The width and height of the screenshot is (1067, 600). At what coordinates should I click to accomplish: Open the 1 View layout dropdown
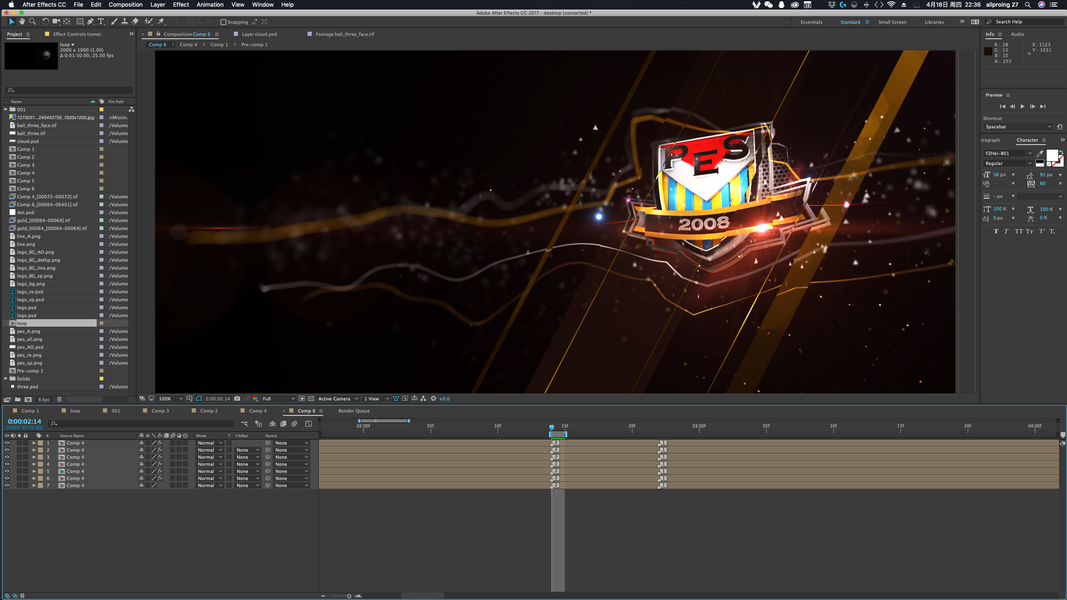[376, 399]
